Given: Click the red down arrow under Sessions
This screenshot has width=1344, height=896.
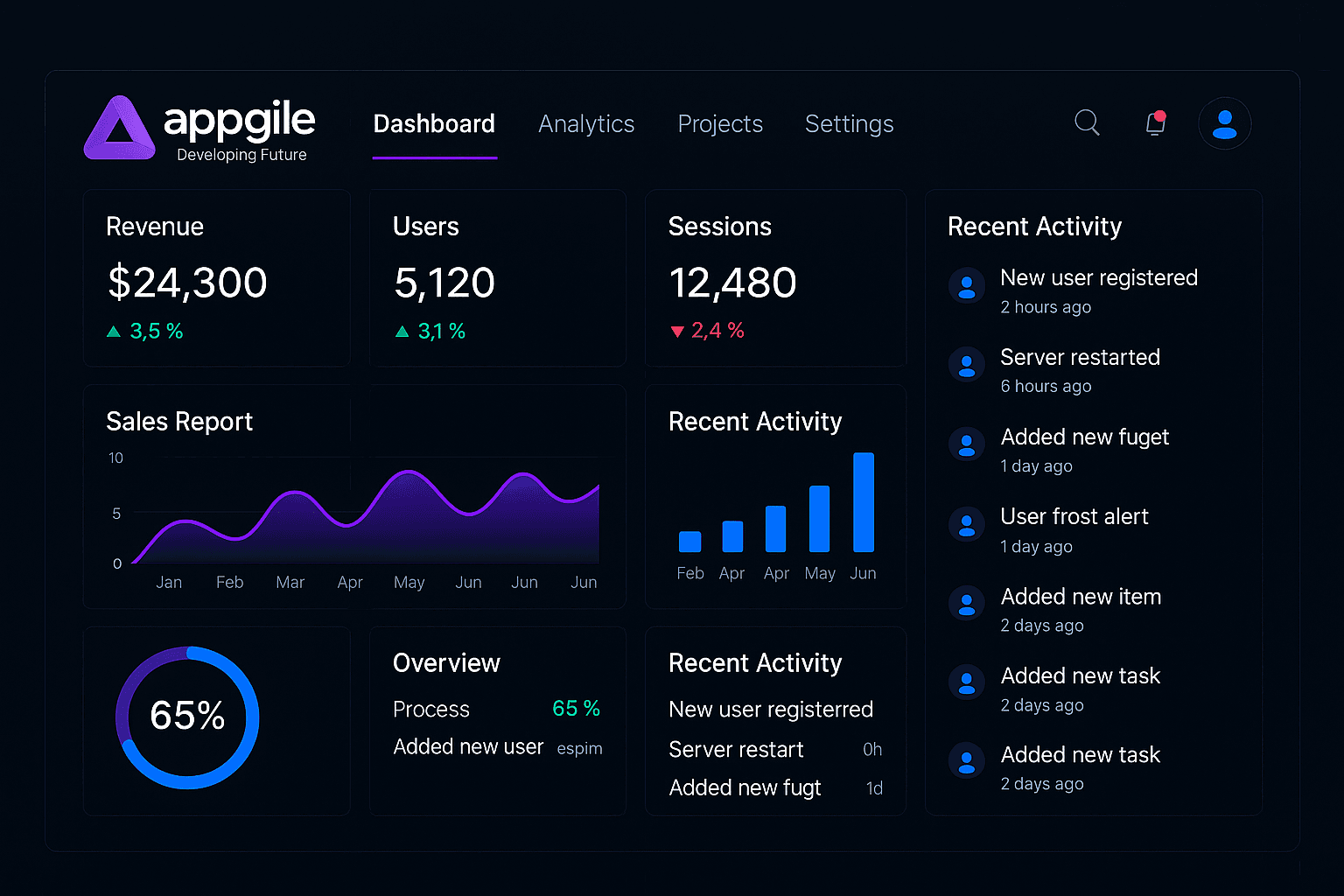Looking at the screenshot, I should (677, 331).
